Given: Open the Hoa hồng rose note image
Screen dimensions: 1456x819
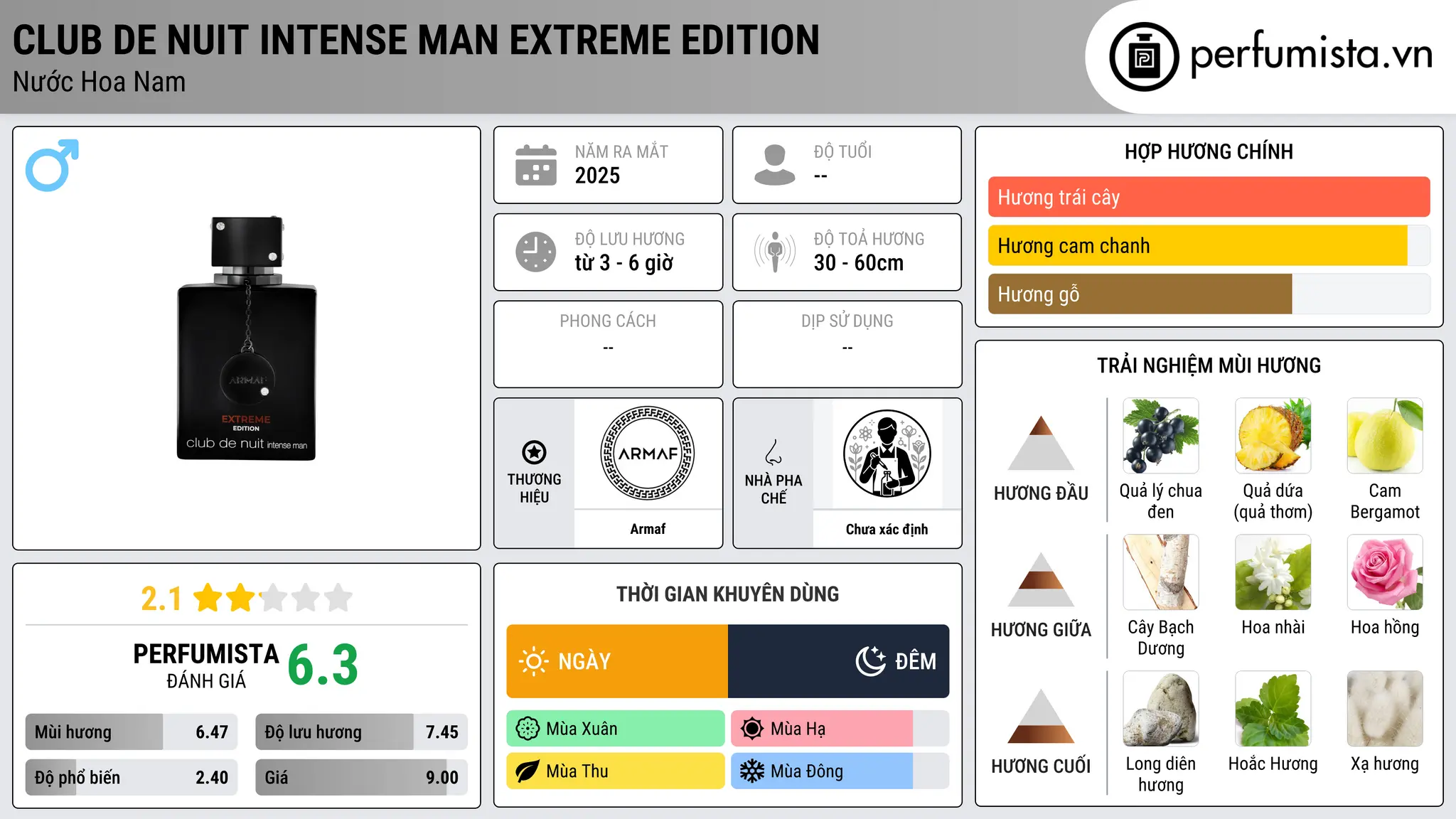Looking at the screenshot, I should pos(1385,572).
